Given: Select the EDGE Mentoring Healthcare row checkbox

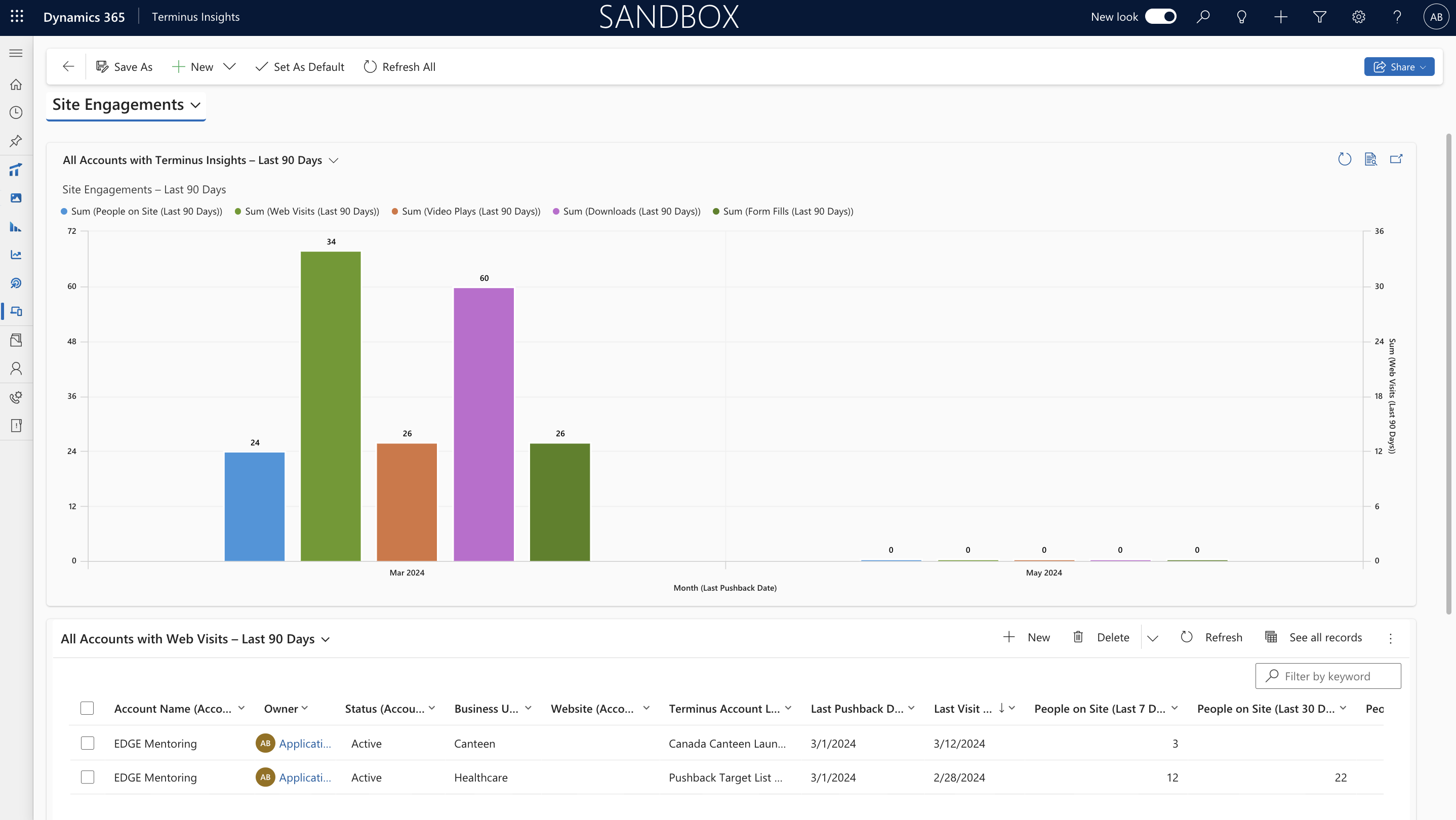Looking at the screenshot, I should pos(87,777).
